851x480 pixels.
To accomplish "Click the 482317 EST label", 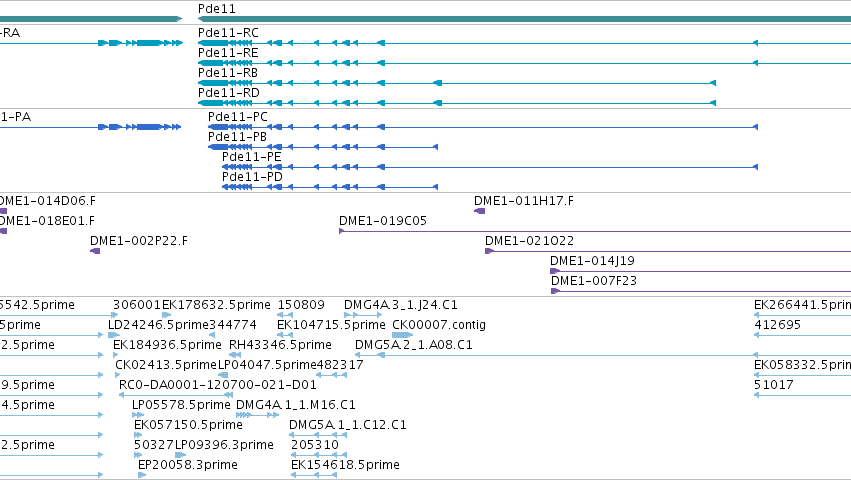I will [x=340, y=365].
